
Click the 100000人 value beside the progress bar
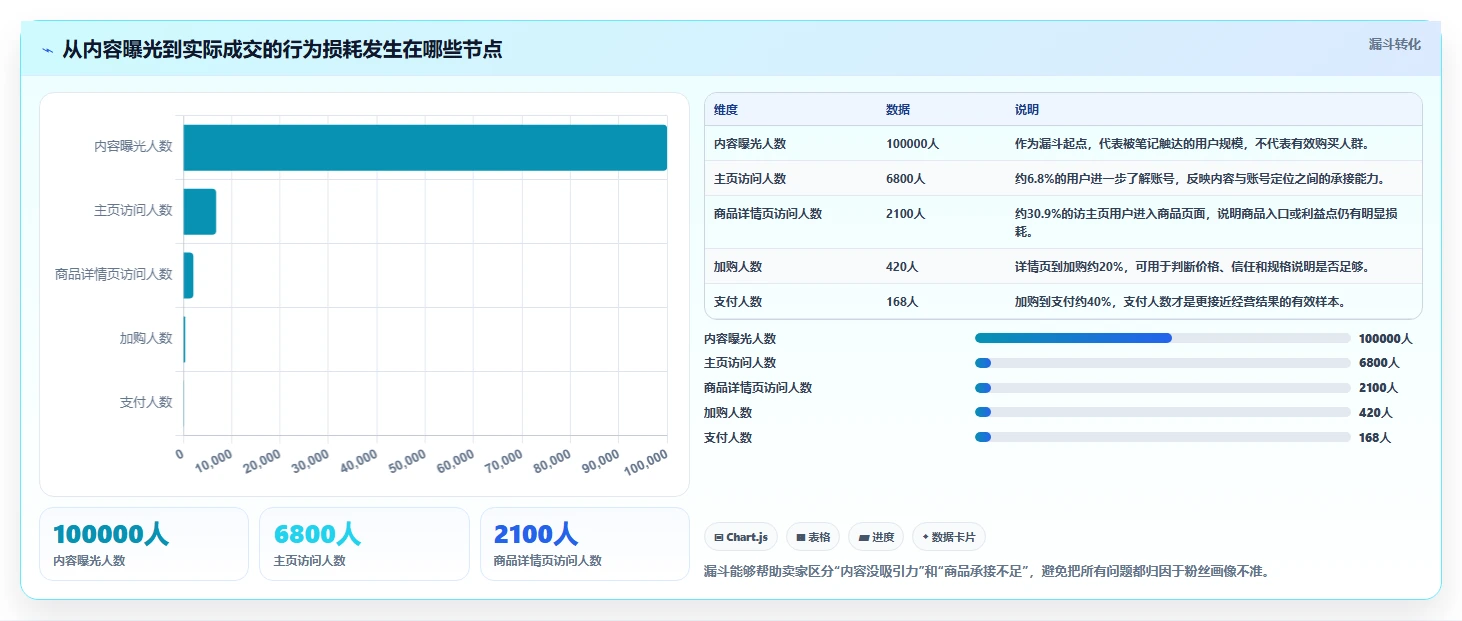[x=1385, y=339]
